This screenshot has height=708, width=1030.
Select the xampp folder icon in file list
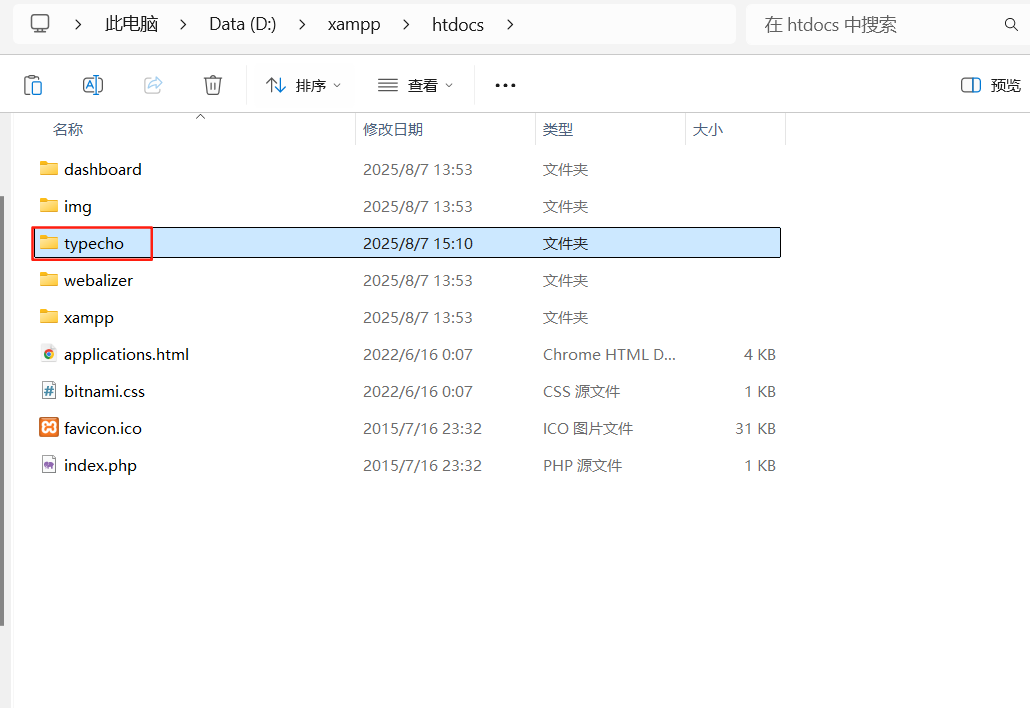49,317
